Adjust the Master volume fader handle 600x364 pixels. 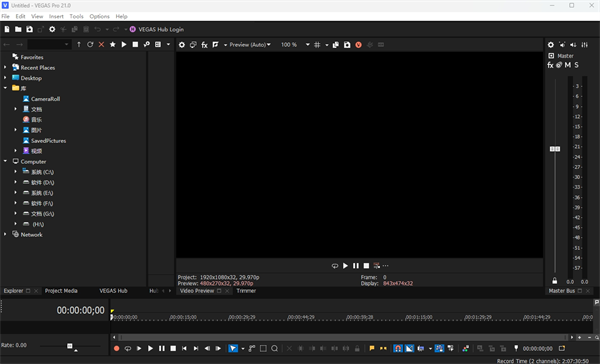[555, 149]
